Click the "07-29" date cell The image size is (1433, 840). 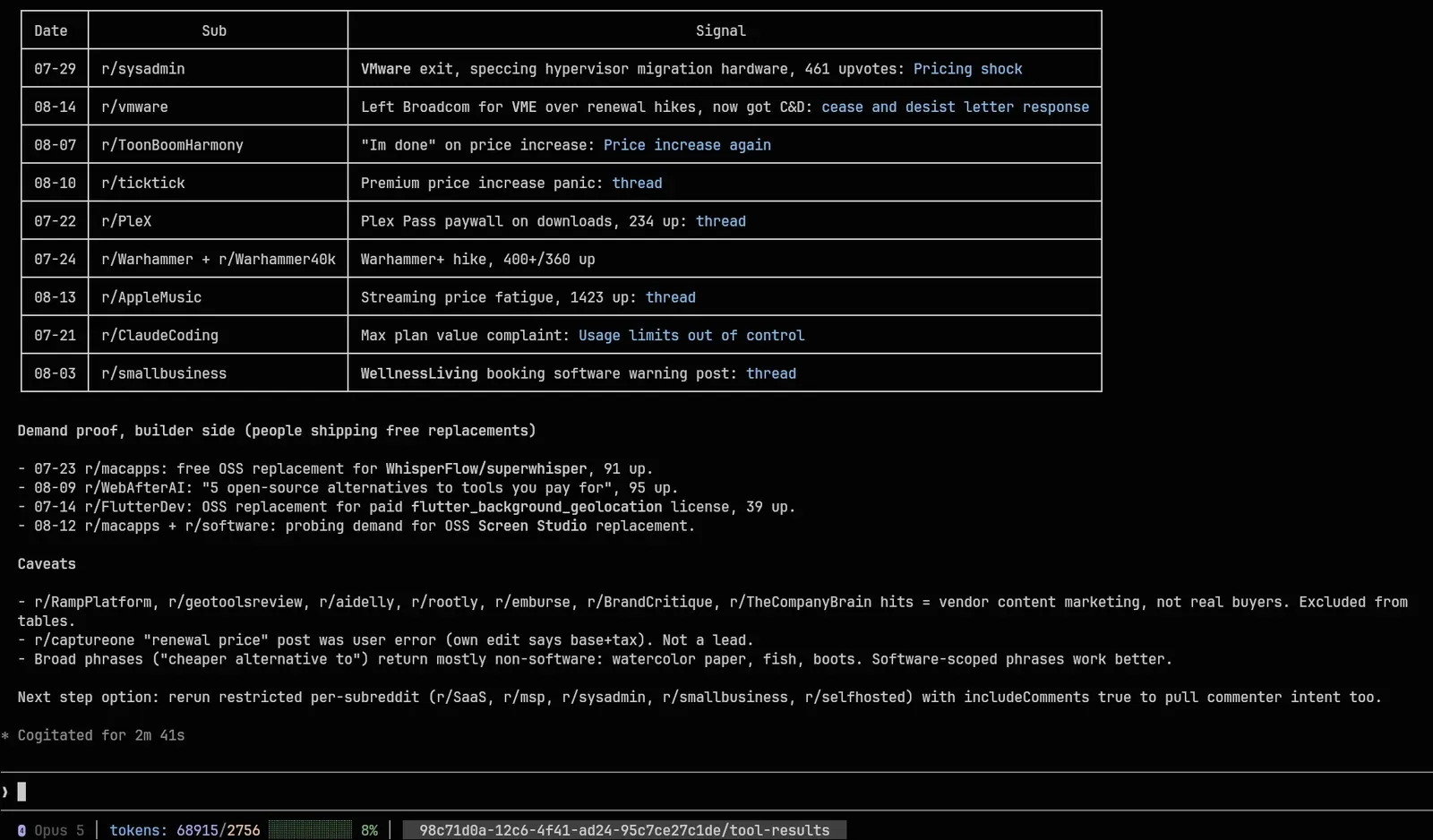[55, 69]
